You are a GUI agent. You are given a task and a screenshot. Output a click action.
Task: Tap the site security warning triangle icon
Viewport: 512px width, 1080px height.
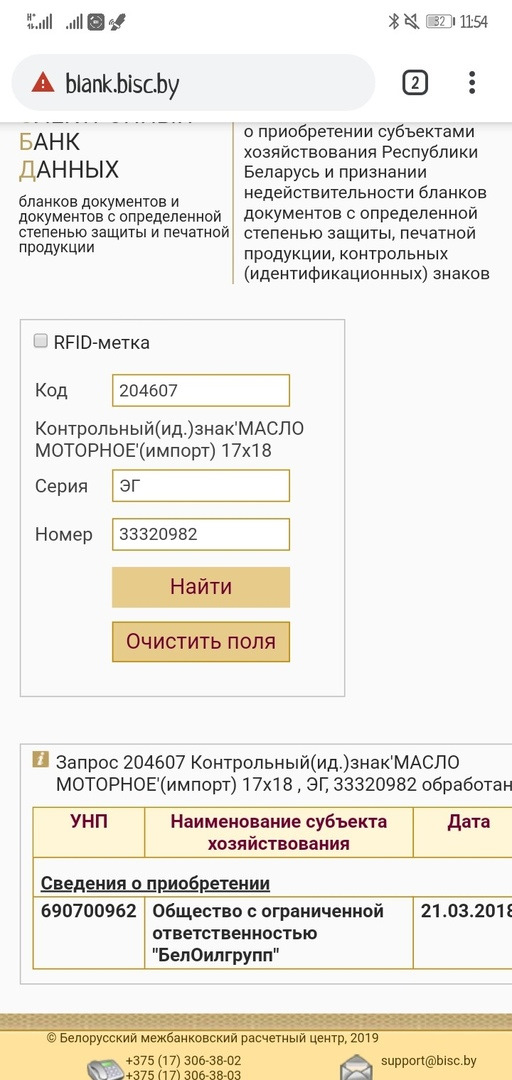43,83
